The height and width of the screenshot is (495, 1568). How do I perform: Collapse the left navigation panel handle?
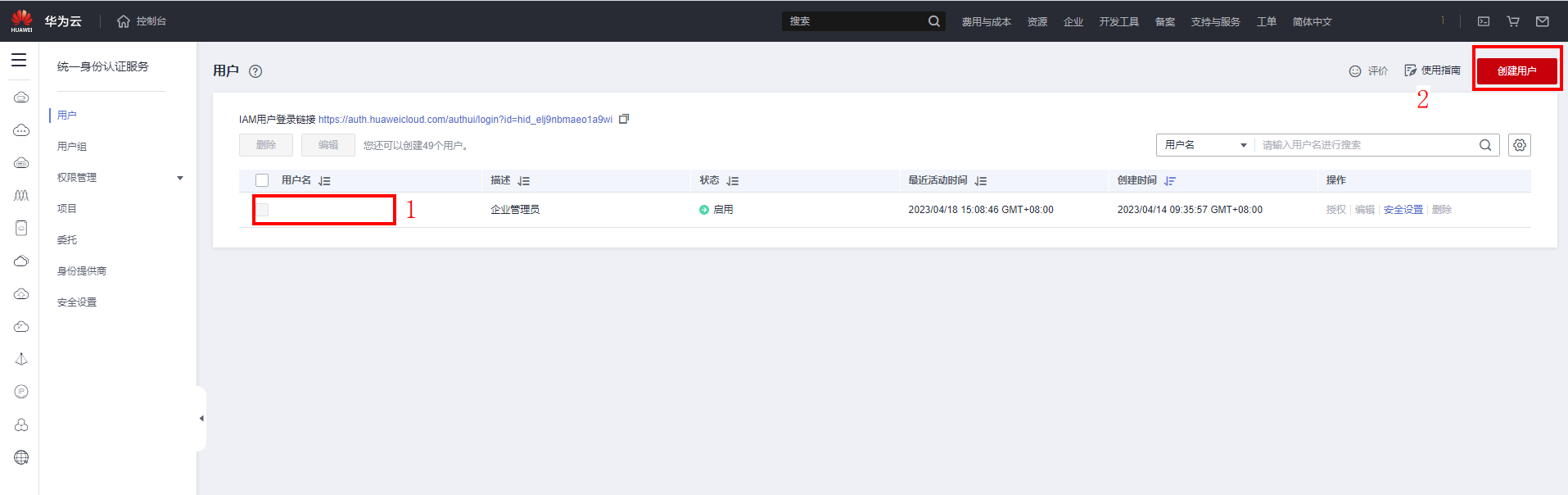(201, 419)
